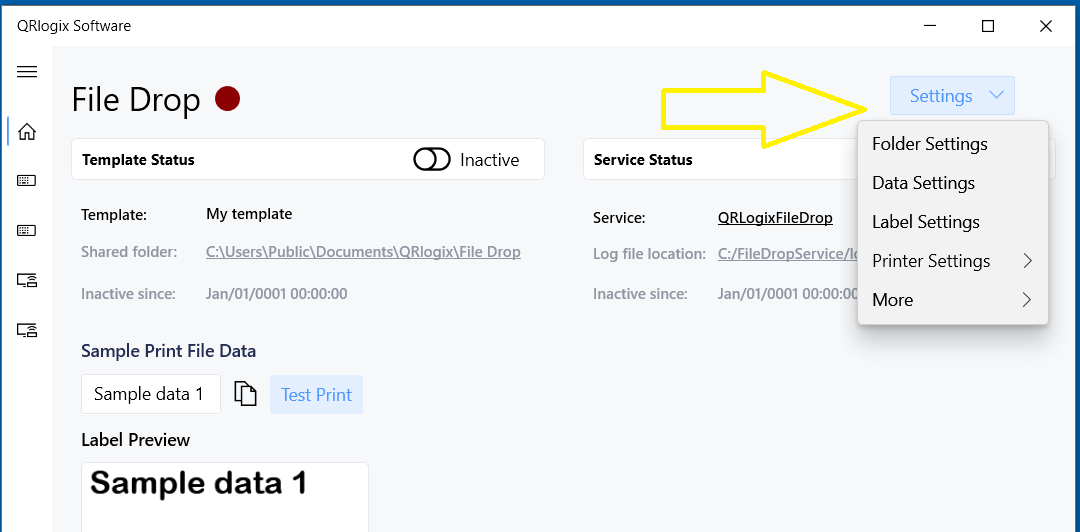Open the QRLogixFileDrop service link
The width and height of the screenshot is (1080, 532).
pyautogui.click(x=775, y=218)
